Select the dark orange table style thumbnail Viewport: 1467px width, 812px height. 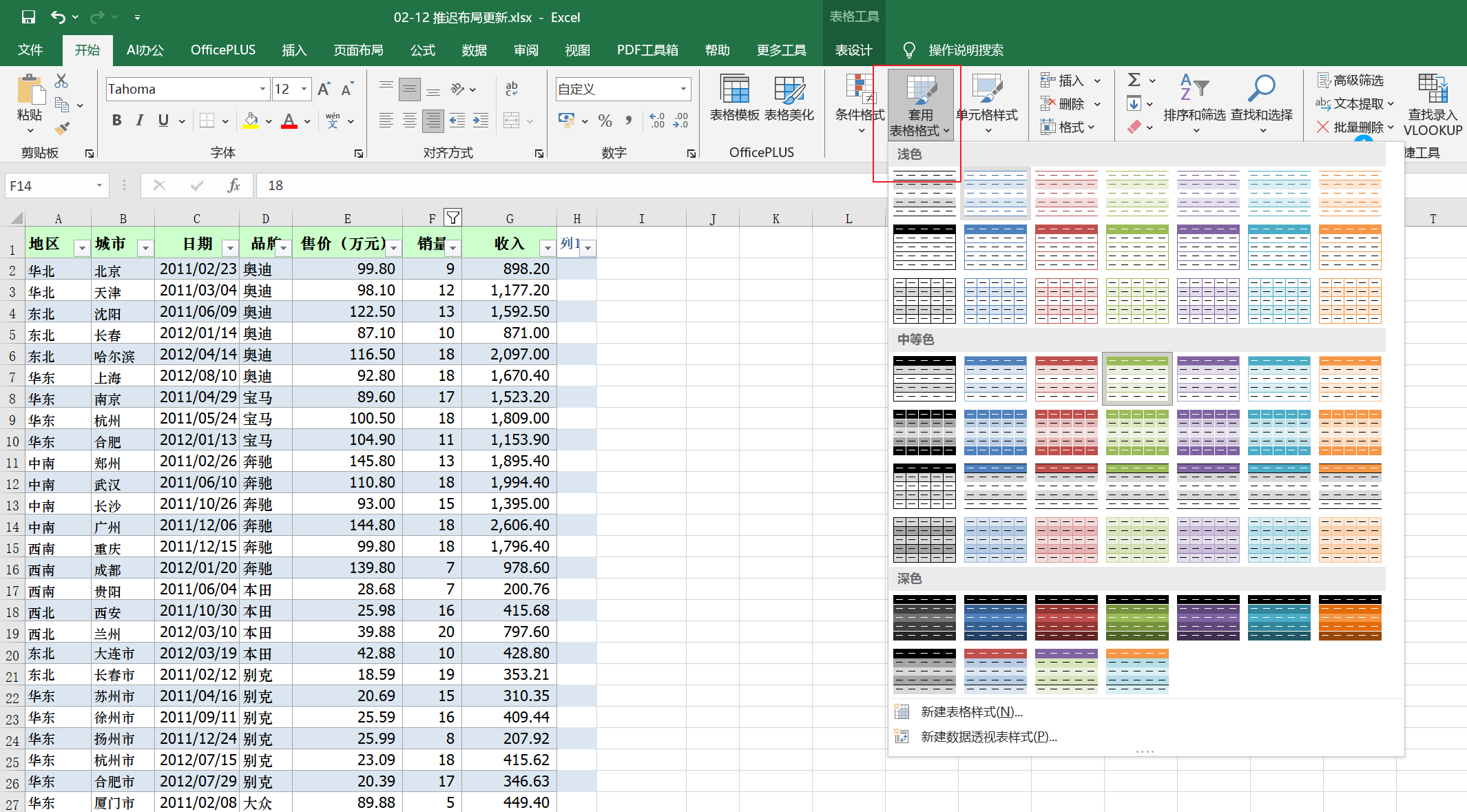point(1350,618)
